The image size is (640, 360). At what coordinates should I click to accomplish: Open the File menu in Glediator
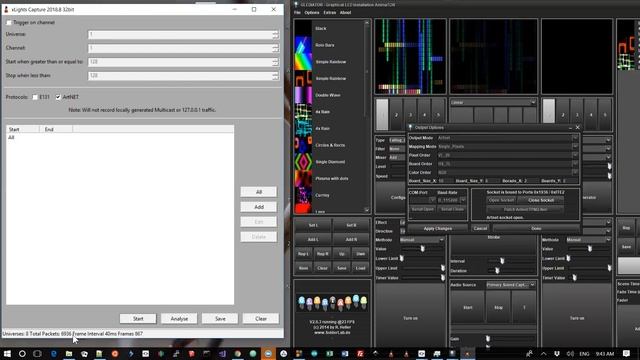297,13
